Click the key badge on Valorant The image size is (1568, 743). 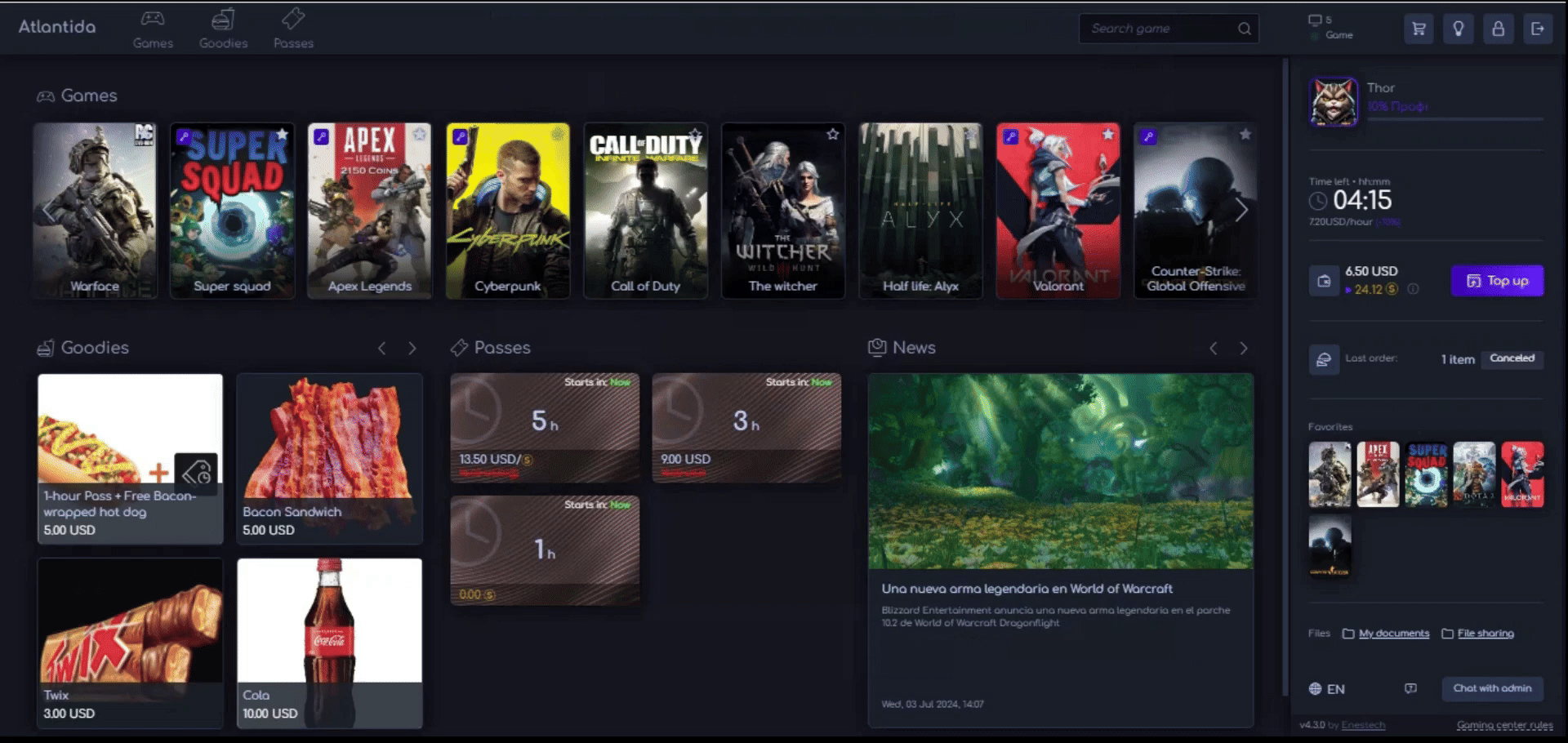pos(1010,136)
